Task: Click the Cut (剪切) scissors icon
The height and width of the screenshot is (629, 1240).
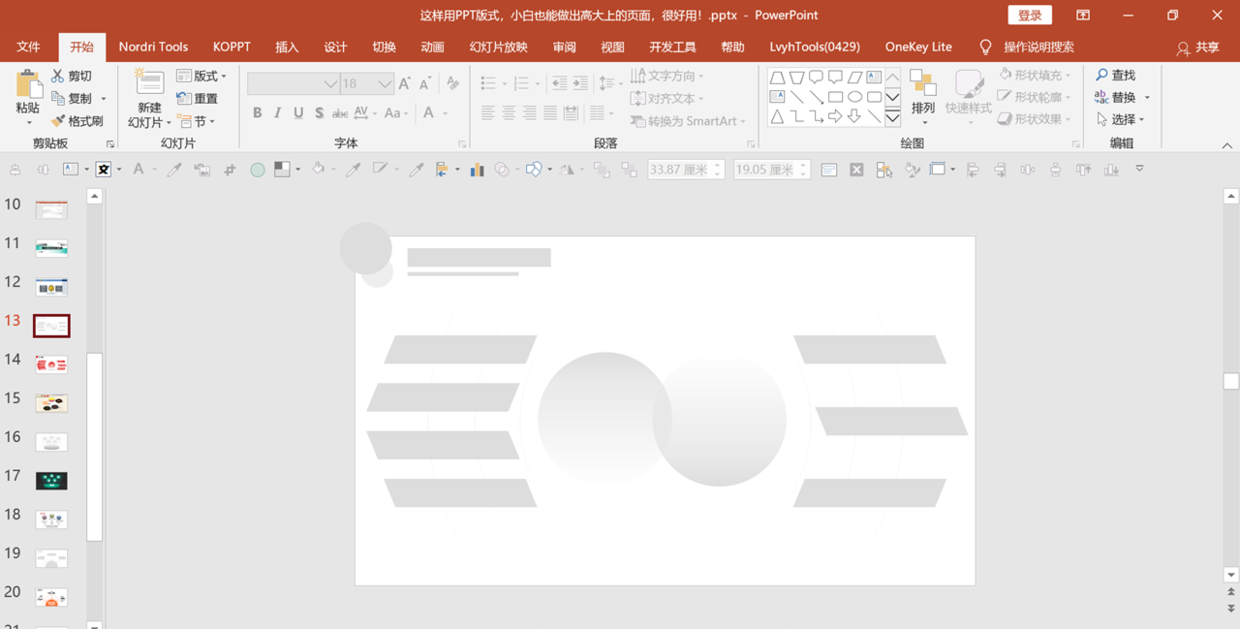Action: pyautogui.click(x=57, y=76)
